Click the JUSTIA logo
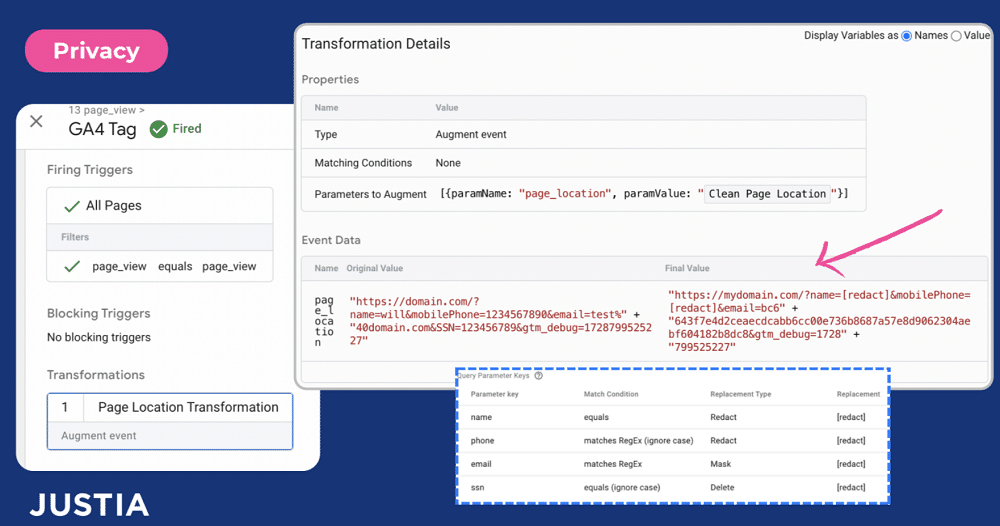The height and width of the screenshot is (526, 1000). pyautogui.click(x=89, y=504)
